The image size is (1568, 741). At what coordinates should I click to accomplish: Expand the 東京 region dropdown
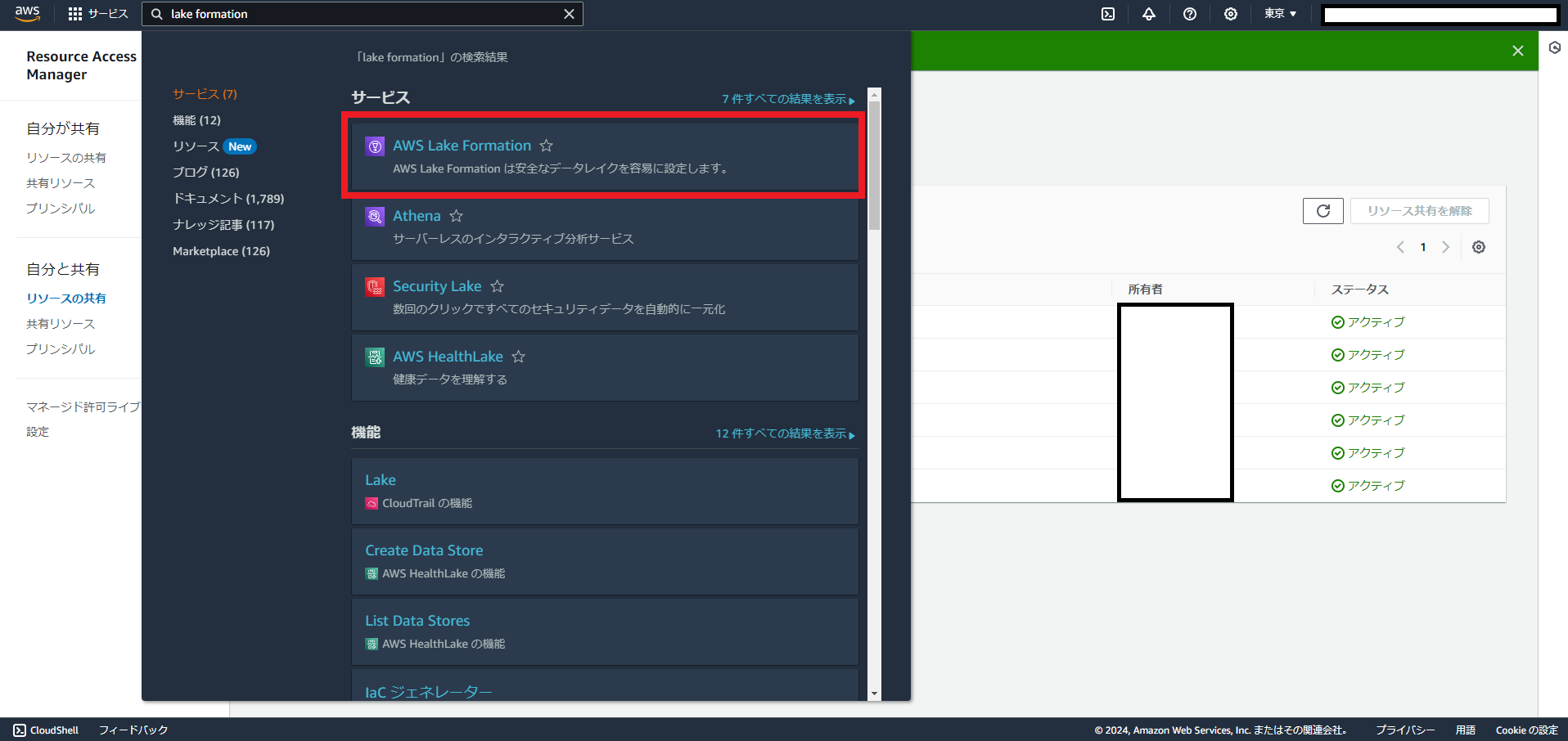(1280, 14)
